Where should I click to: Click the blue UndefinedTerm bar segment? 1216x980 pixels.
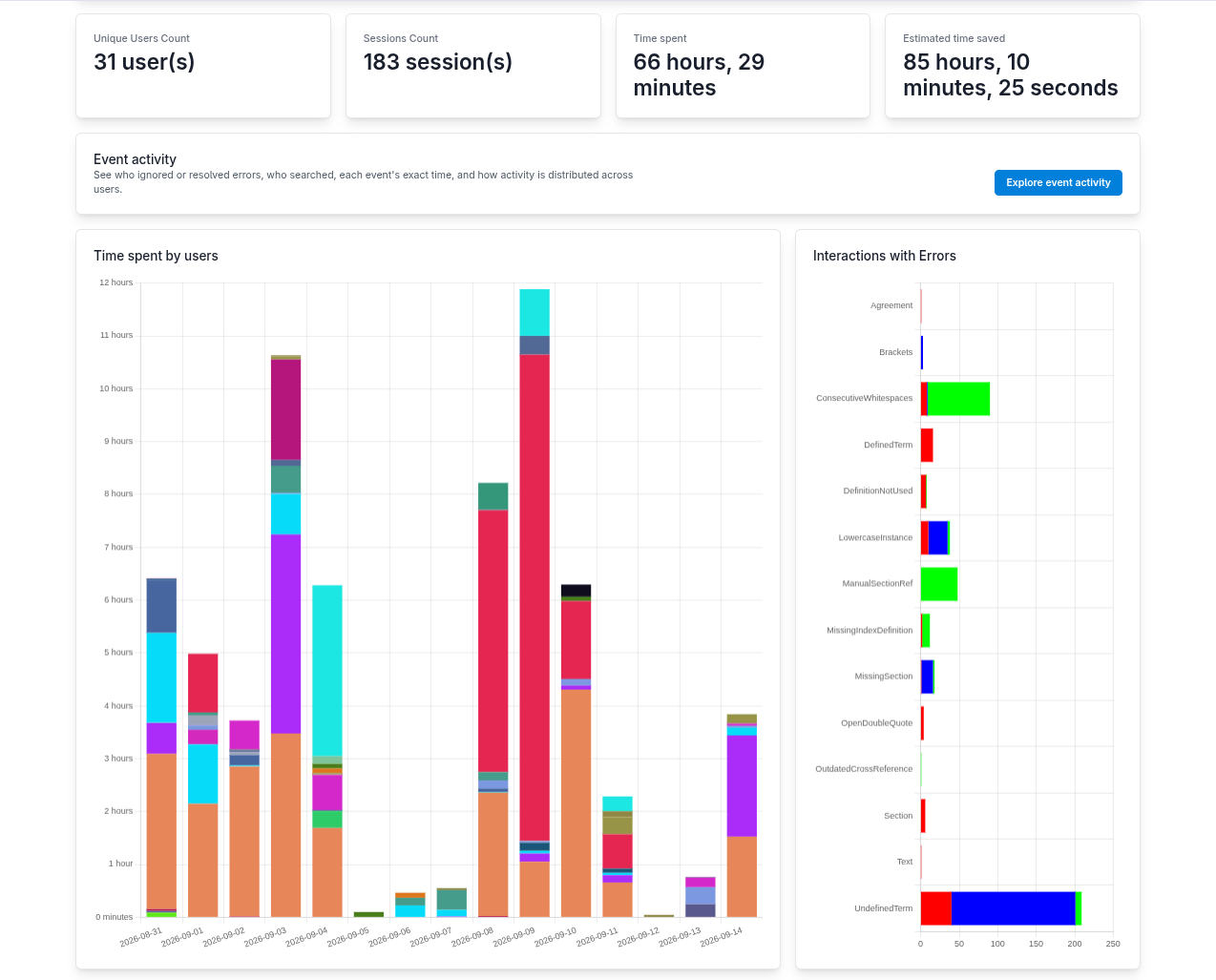coord(1014,908)
